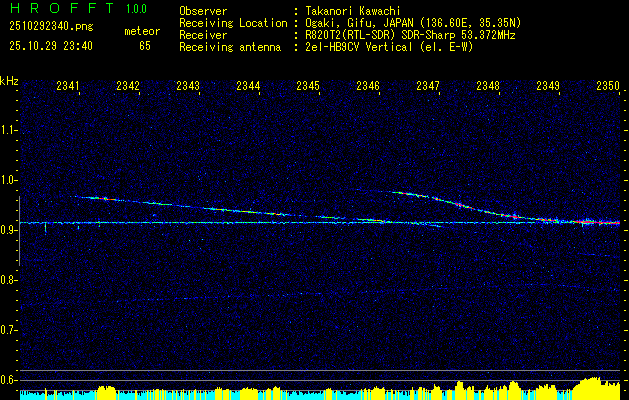This screenshot has height=400, width=629.
Task: Click the meteor count 65
Action: 145,46
